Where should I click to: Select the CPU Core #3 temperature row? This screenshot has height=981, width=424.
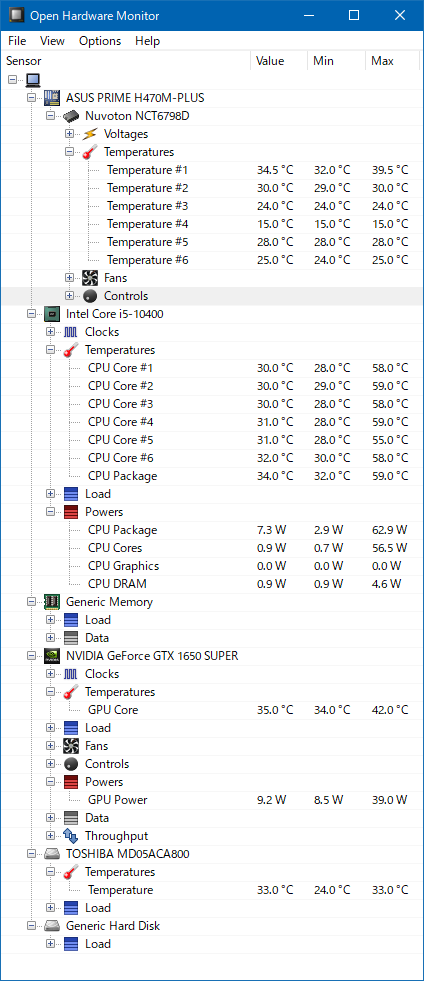coord(211,404)
